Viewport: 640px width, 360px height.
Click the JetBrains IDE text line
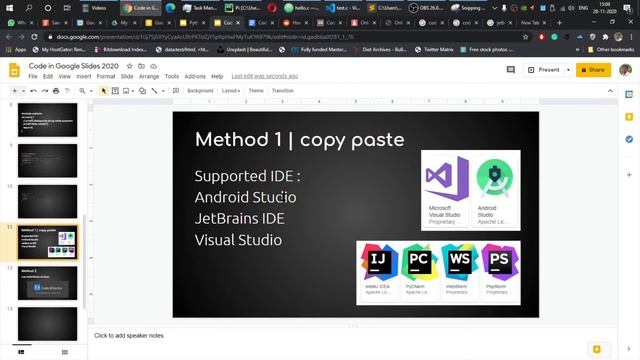[x=240, y=218]
